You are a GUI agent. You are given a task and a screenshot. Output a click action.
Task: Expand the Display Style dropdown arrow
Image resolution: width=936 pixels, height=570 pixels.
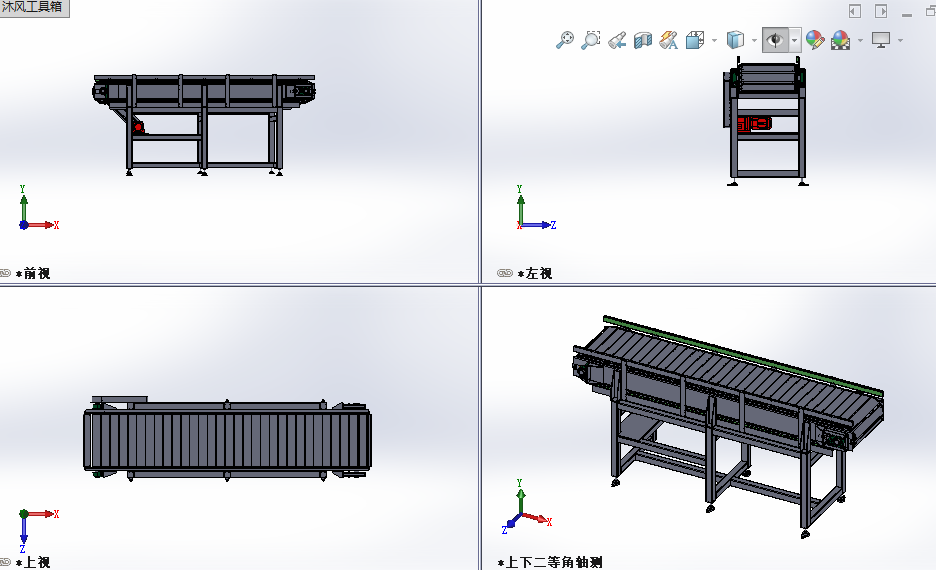[x=755, y=41]
